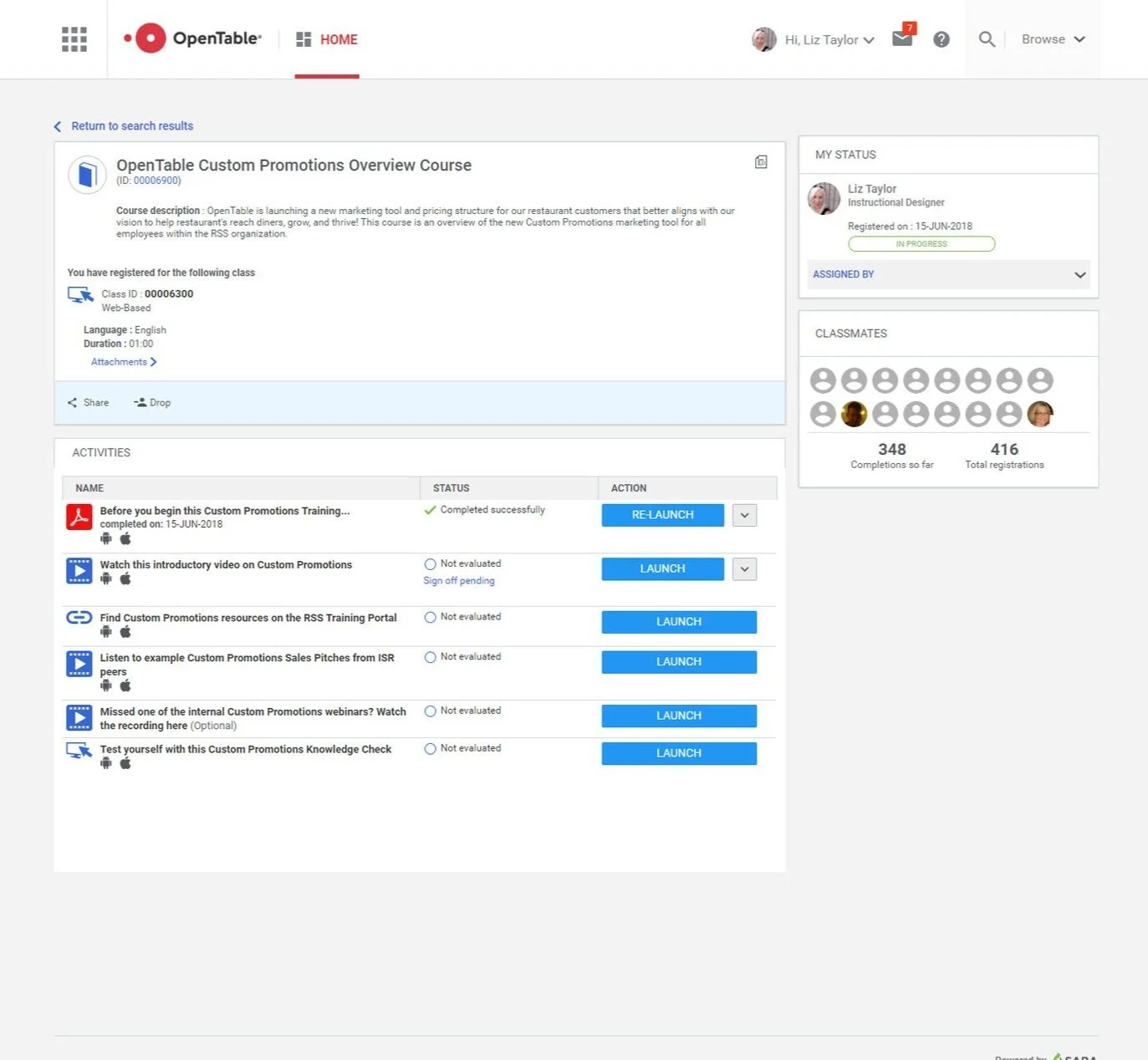Image resolution: width=1148 pixels, height=1060 pixels.
Task: Click the PDF icon for Before you begin
Action: click(79, 517)
